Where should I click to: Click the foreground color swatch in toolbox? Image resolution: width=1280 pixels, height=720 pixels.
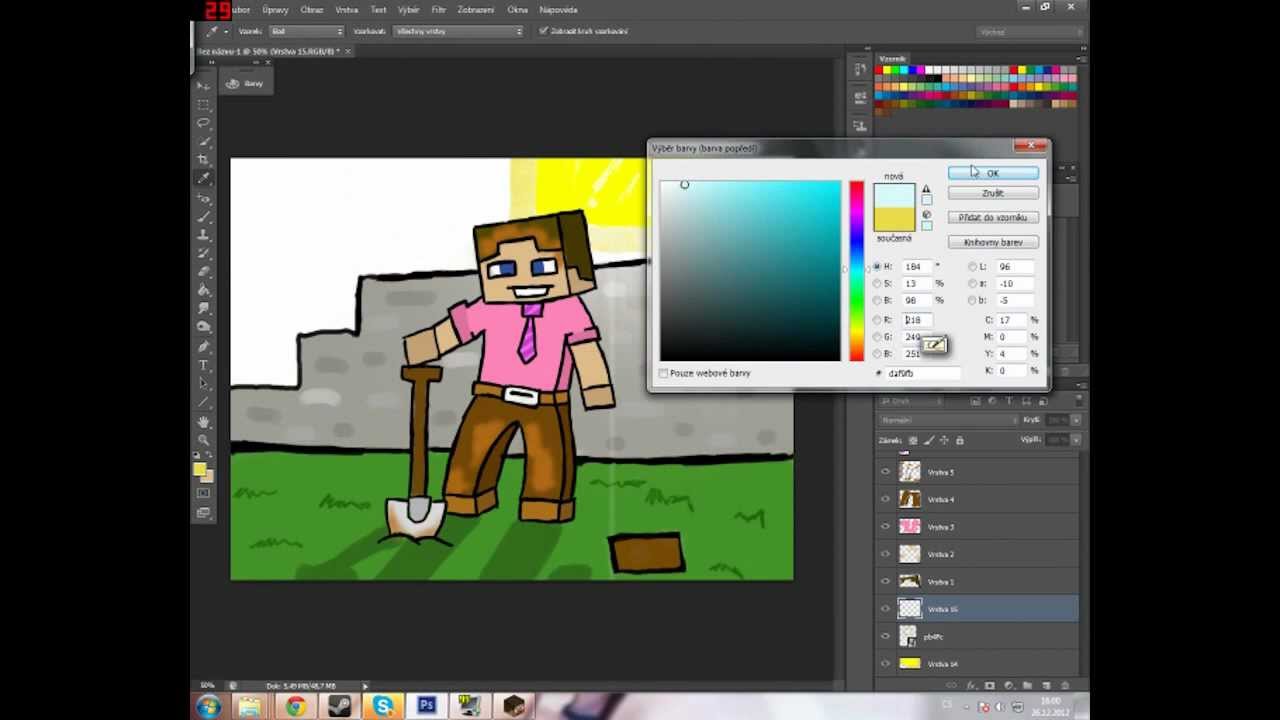[x=200, y=468]
